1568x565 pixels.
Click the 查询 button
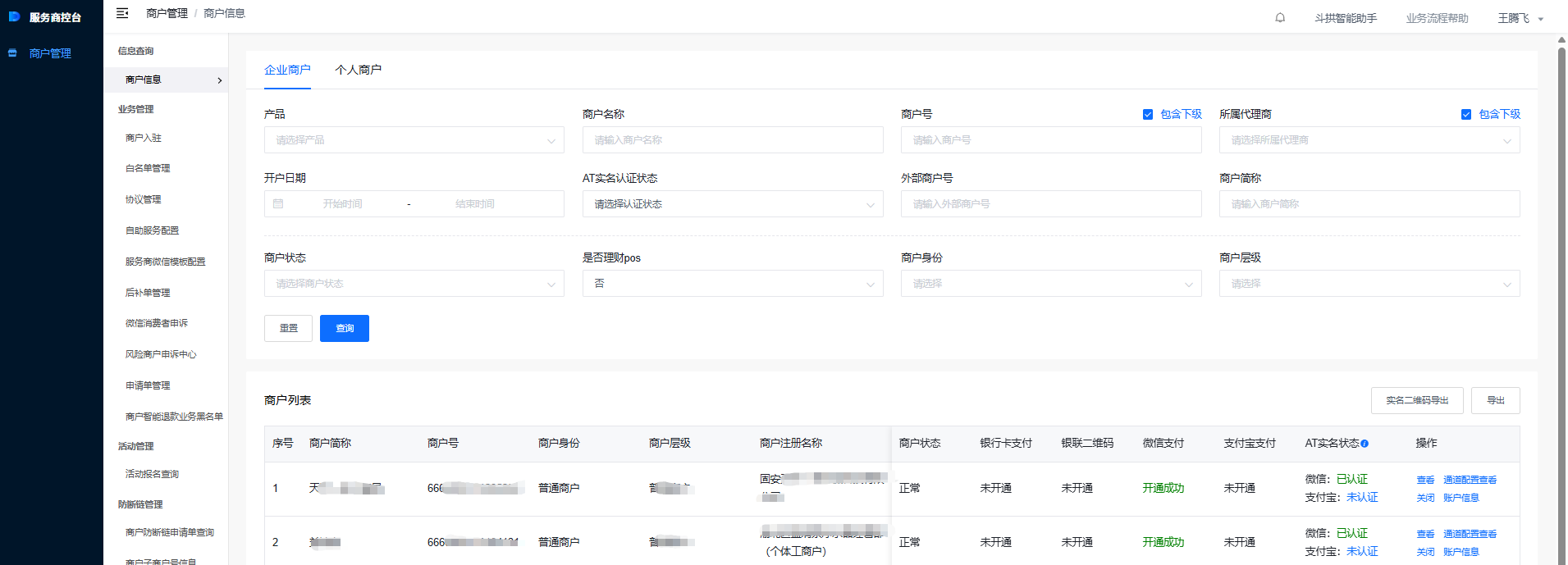345,328
